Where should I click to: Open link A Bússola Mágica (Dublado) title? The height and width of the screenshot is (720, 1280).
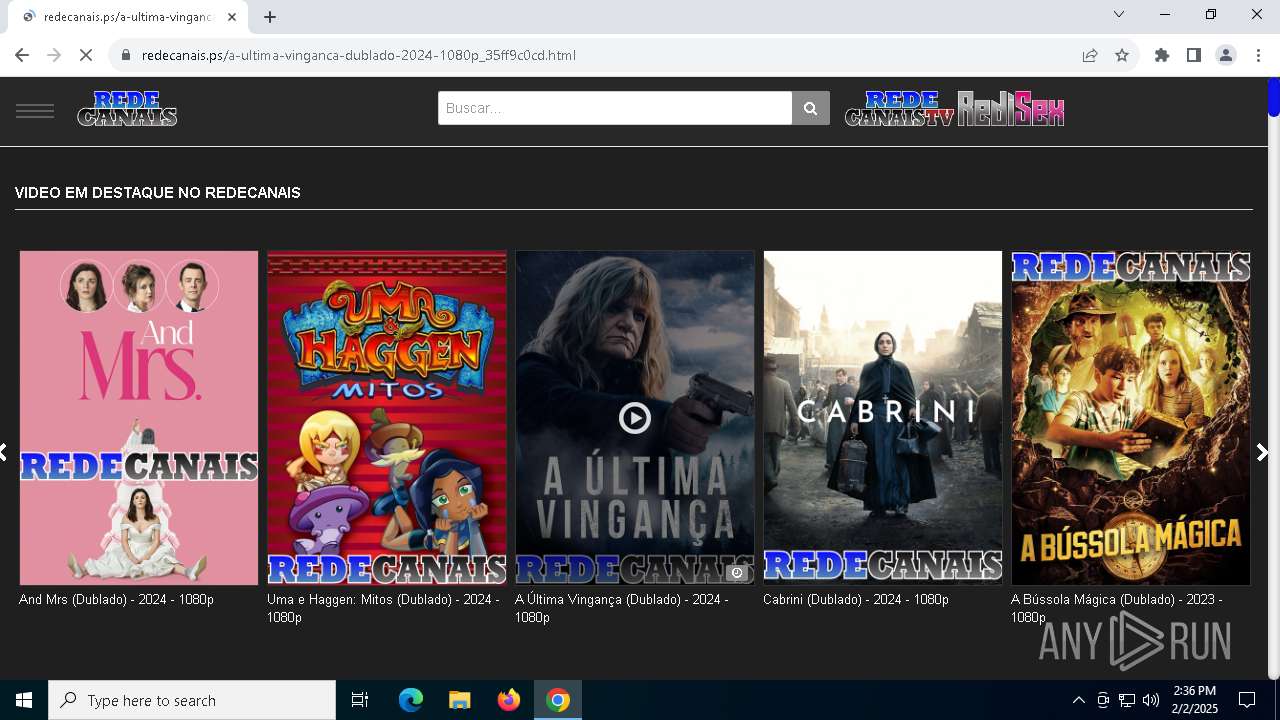1116,609
